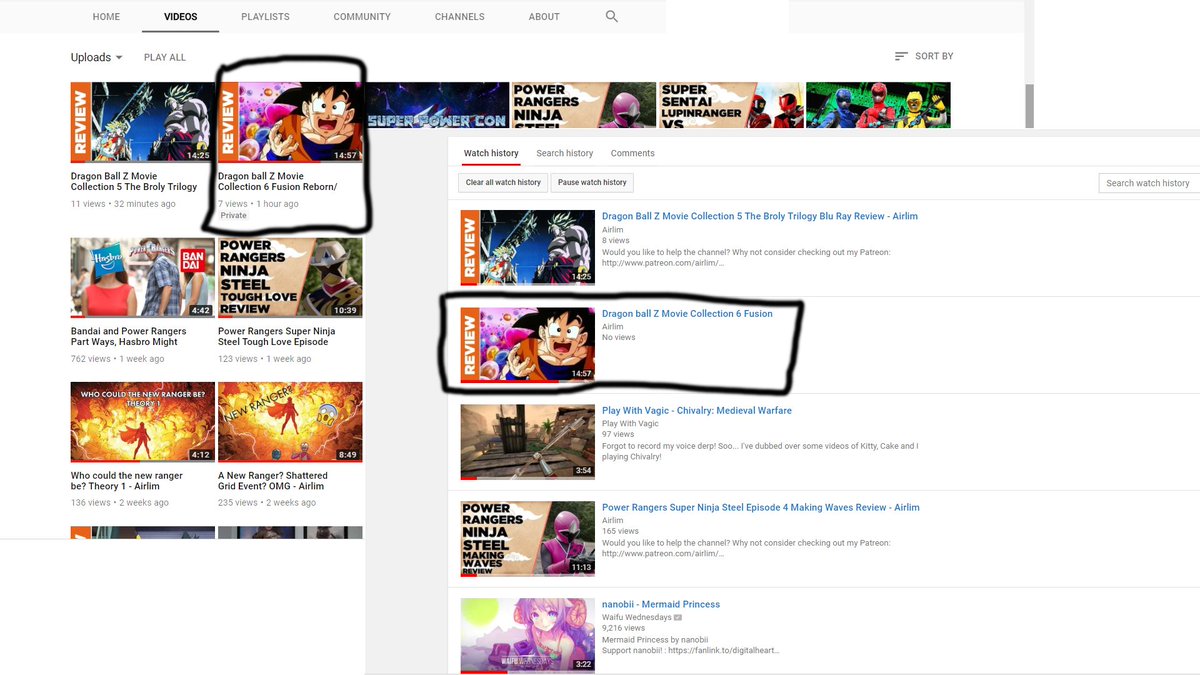This screenshot has height=675, width=1200.
Task: Click the Clear all watch history button
Action: (x=503, y=182)
